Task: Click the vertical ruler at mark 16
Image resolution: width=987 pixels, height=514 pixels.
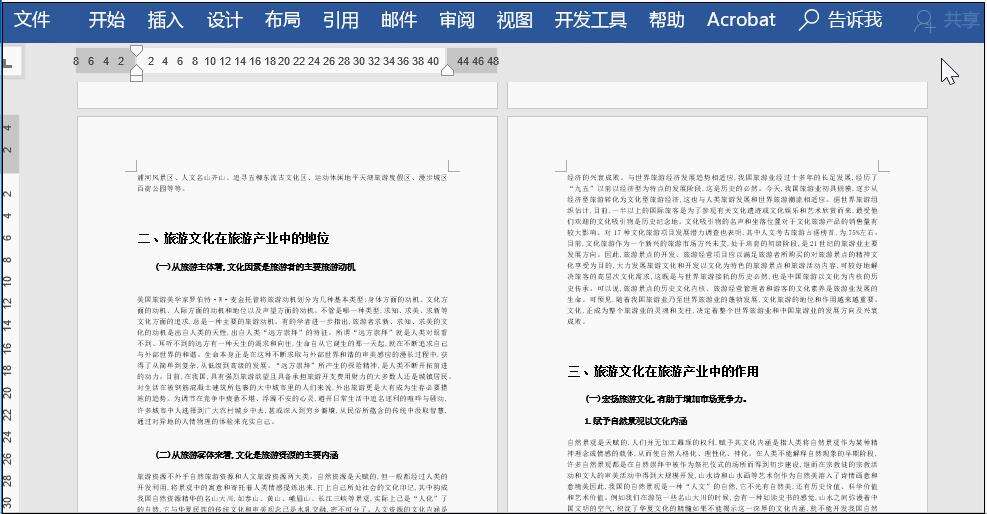Action: 8,347
